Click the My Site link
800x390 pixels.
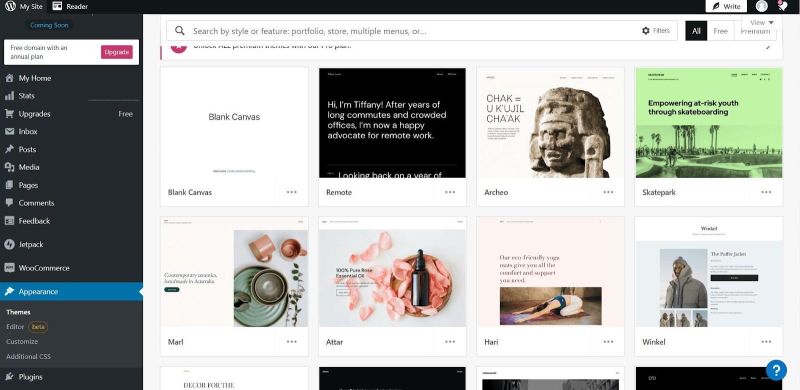click(x=31, y=7)
